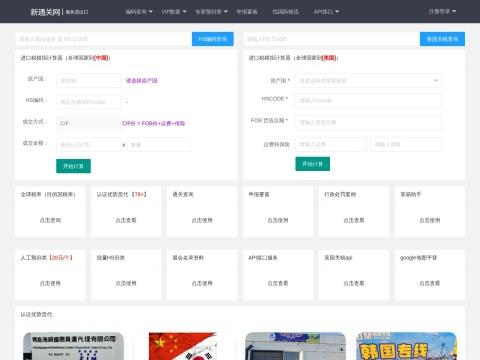Open the 找国际物流 navigation item

tap(286, 12)
